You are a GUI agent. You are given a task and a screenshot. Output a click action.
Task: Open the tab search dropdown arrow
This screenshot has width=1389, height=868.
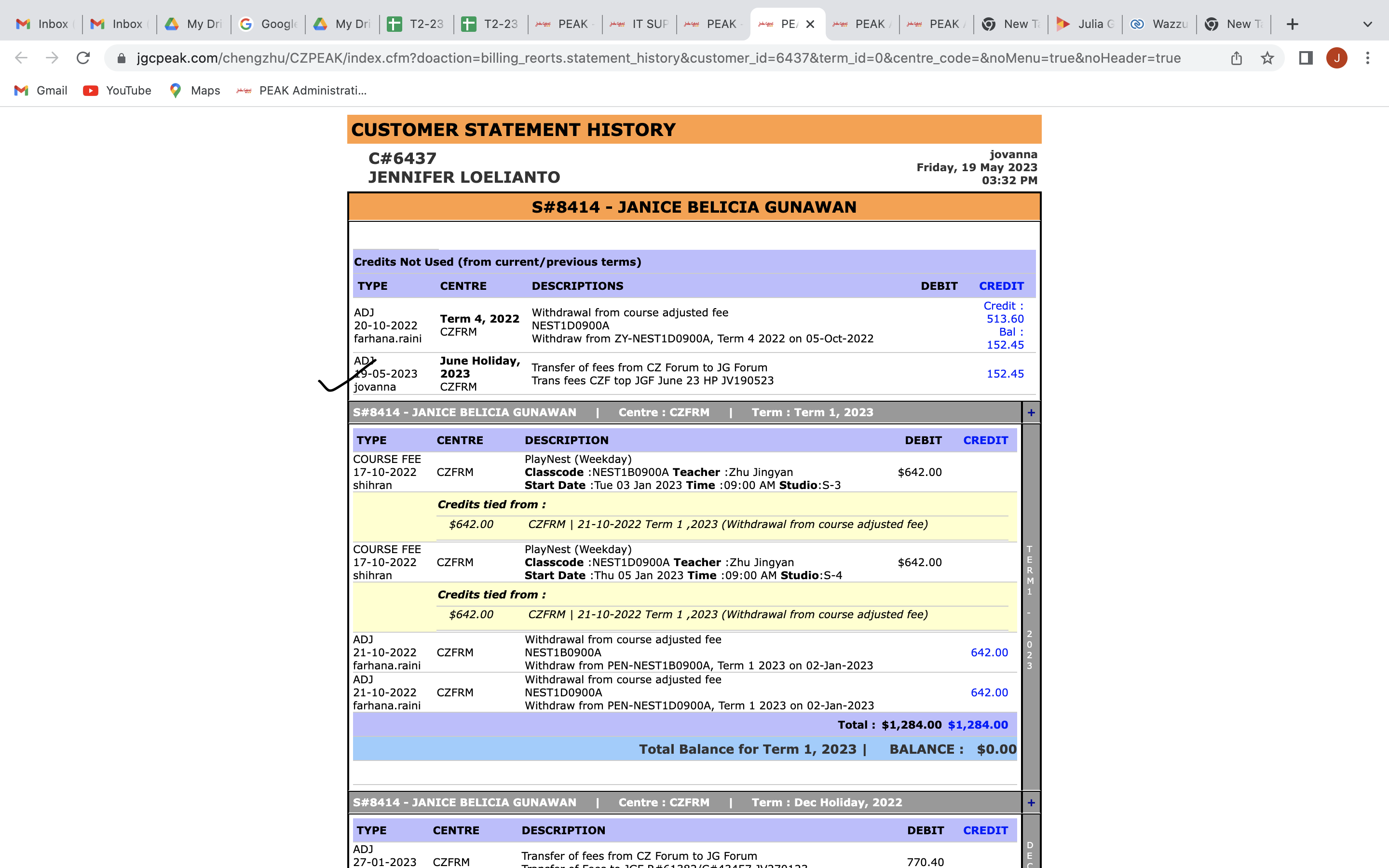point(1367,24)
